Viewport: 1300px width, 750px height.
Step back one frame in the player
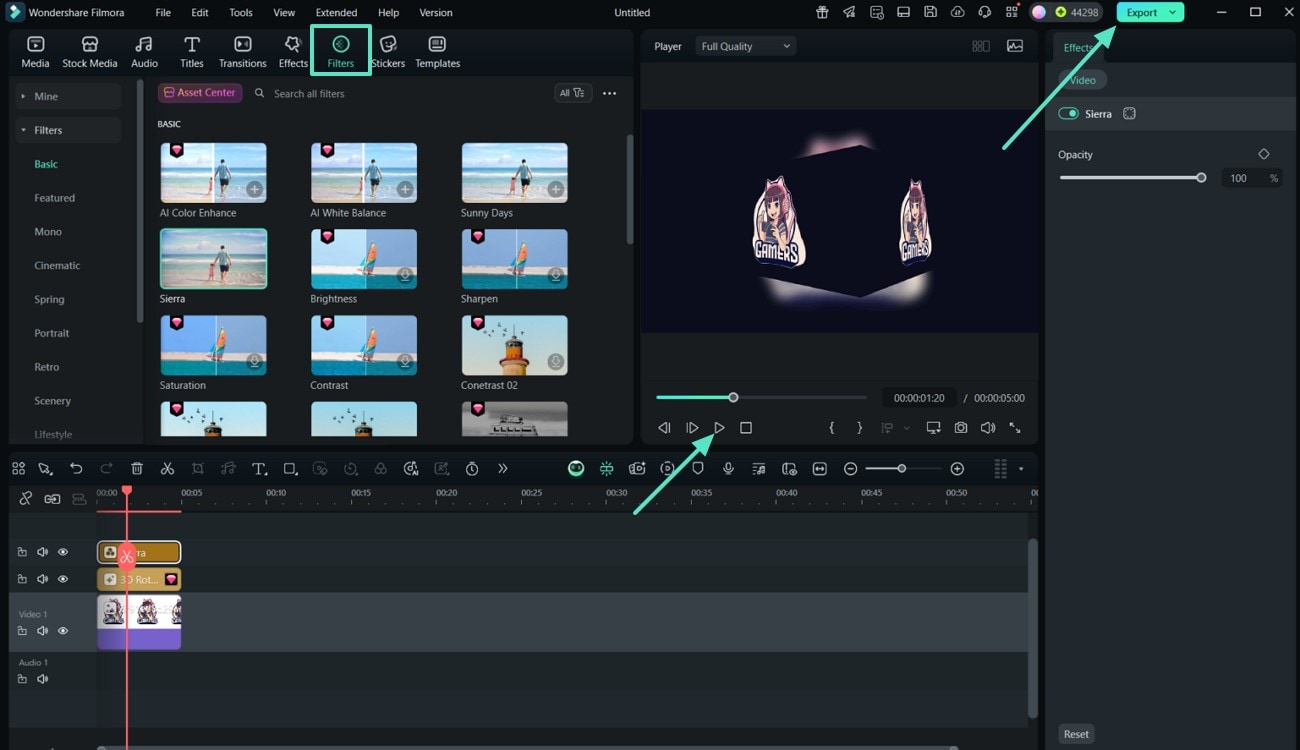664,428
